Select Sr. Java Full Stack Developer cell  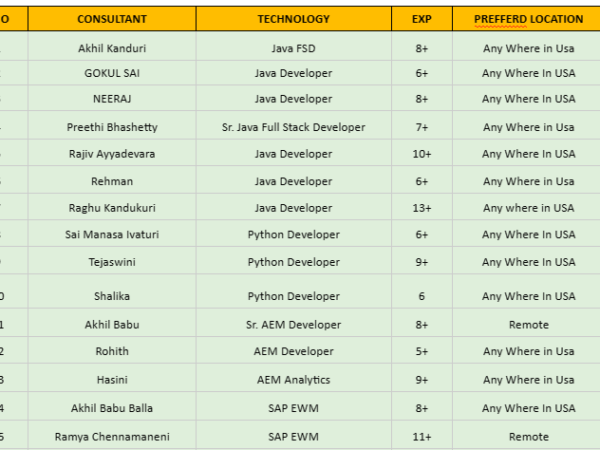293,127
